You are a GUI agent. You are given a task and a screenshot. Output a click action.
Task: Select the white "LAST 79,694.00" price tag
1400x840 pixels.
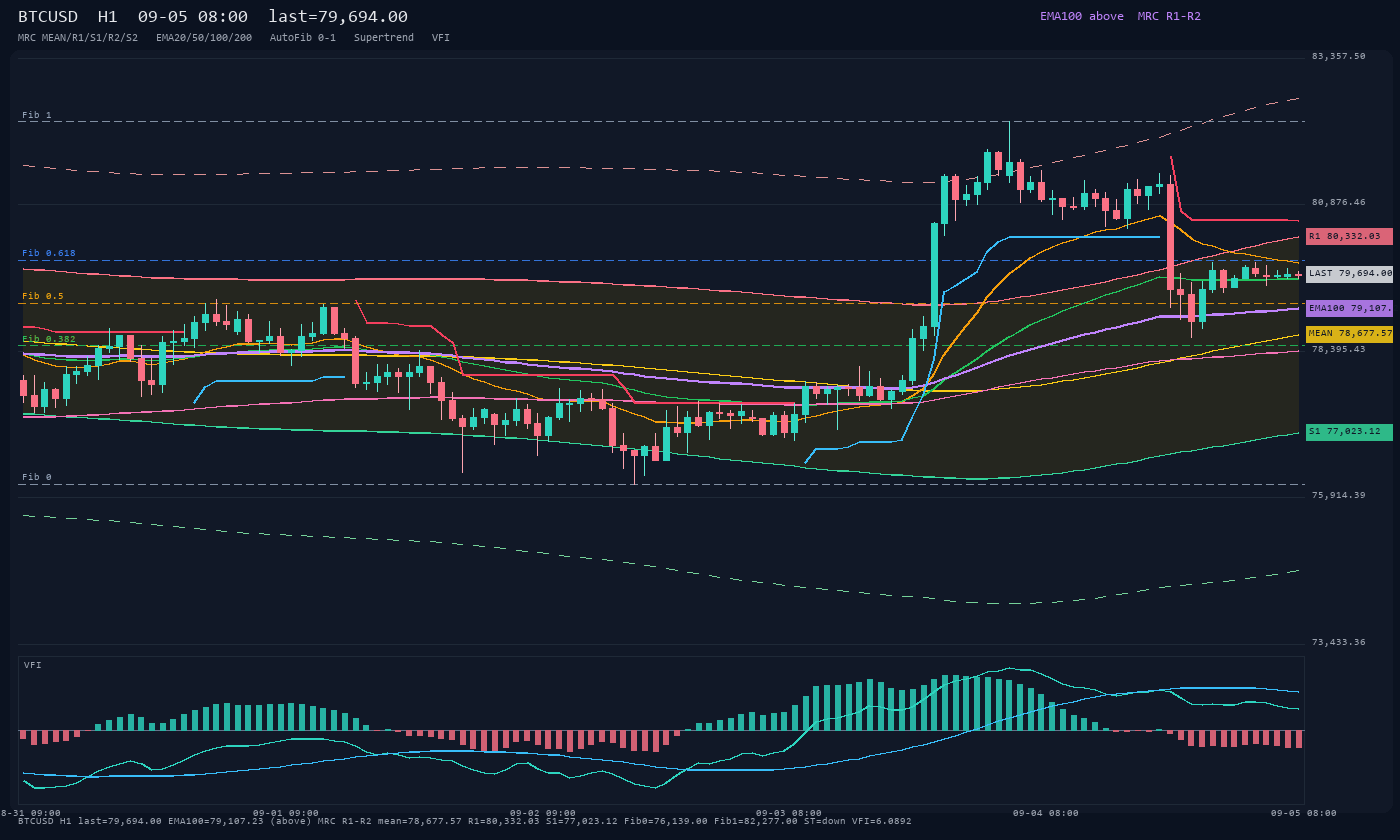click(x=1349, y=273)
